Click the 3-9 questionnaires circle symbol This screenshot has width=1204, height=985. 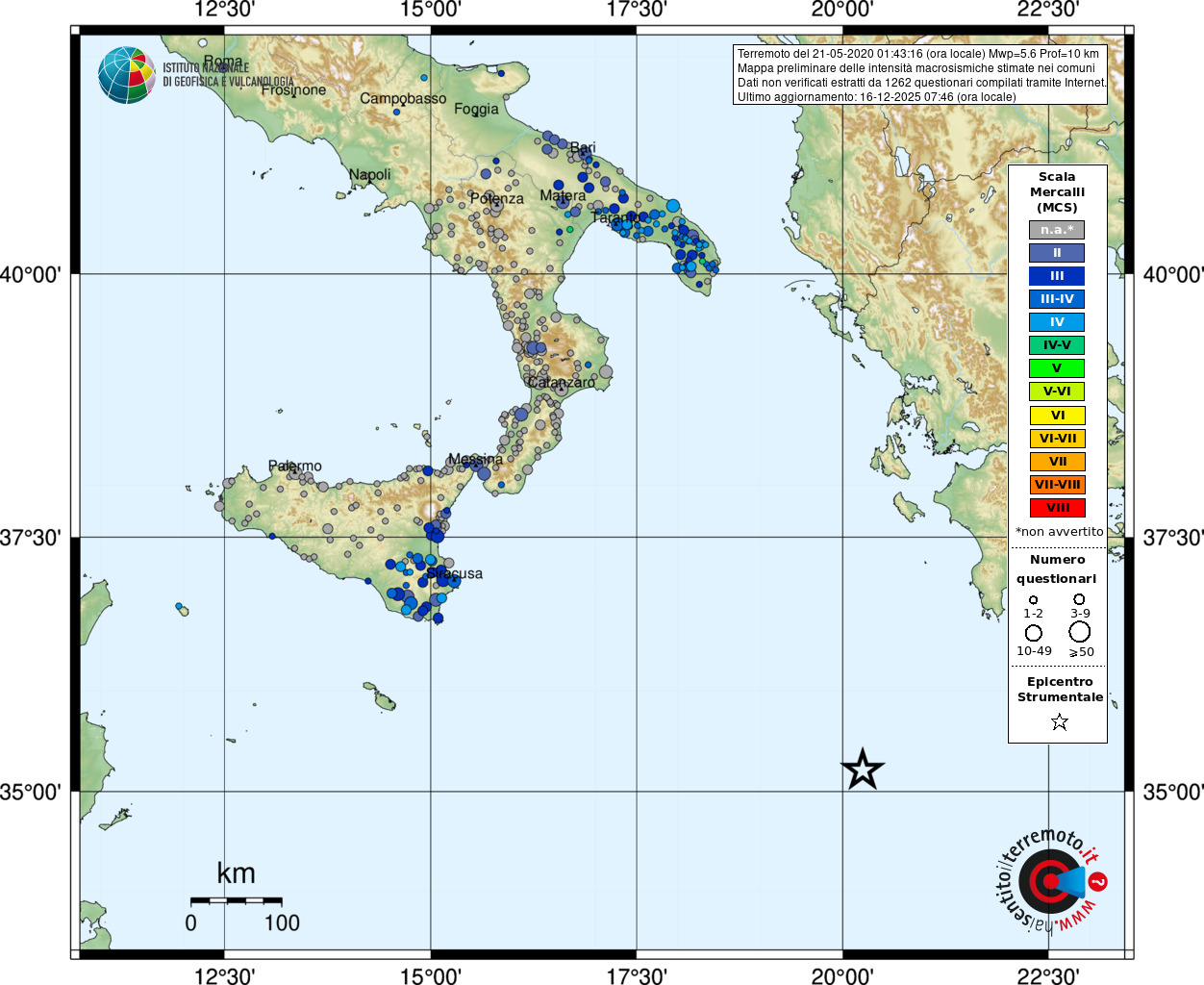[1079, 599]
